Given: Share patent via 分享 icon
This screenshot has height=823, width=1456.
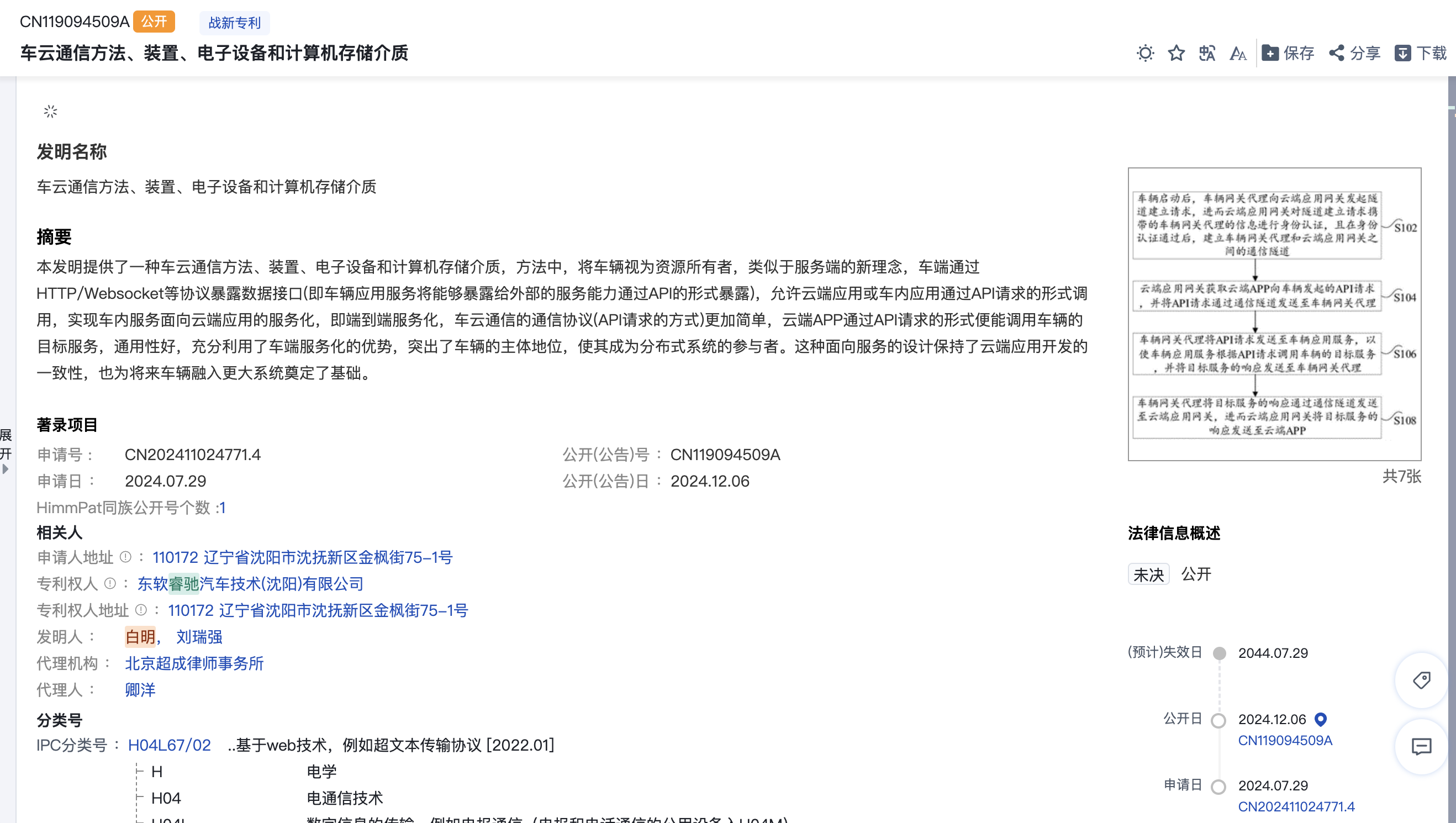Looking at the screenshot, I should (x=1354, y=53).
